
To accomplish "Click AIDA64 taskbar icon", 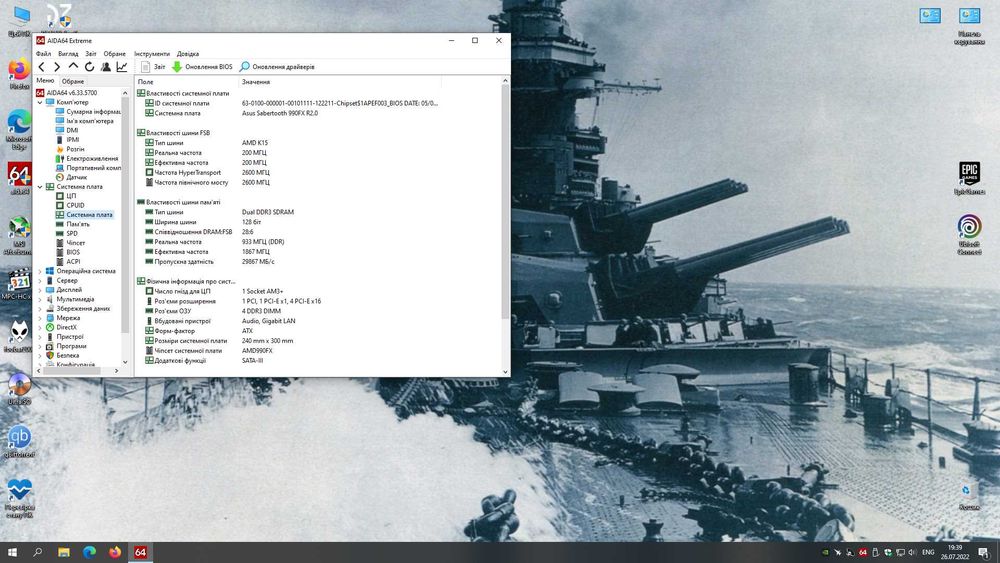I will [140, 552].
